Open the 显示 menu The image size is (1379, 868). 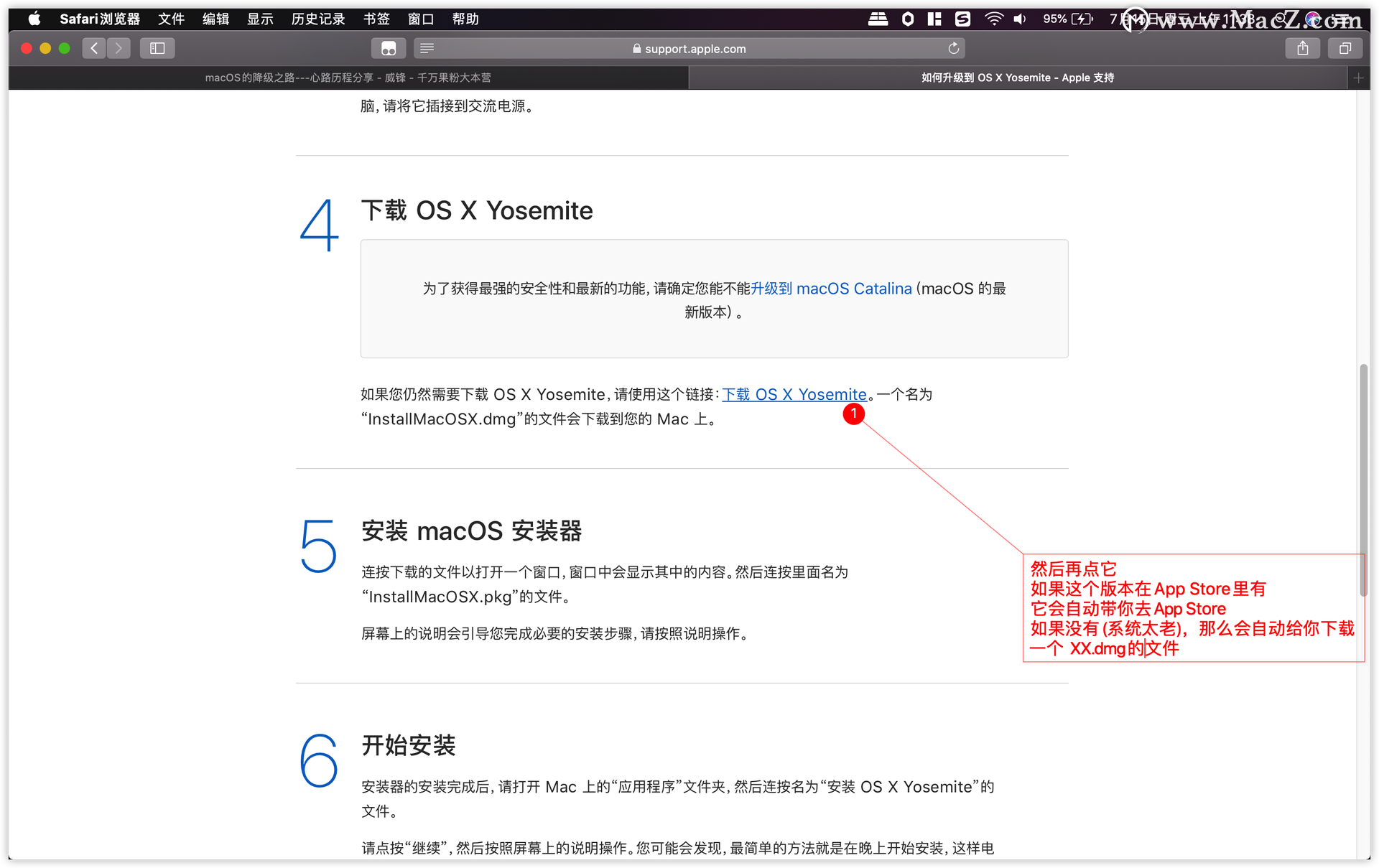(x=260, y=19)
